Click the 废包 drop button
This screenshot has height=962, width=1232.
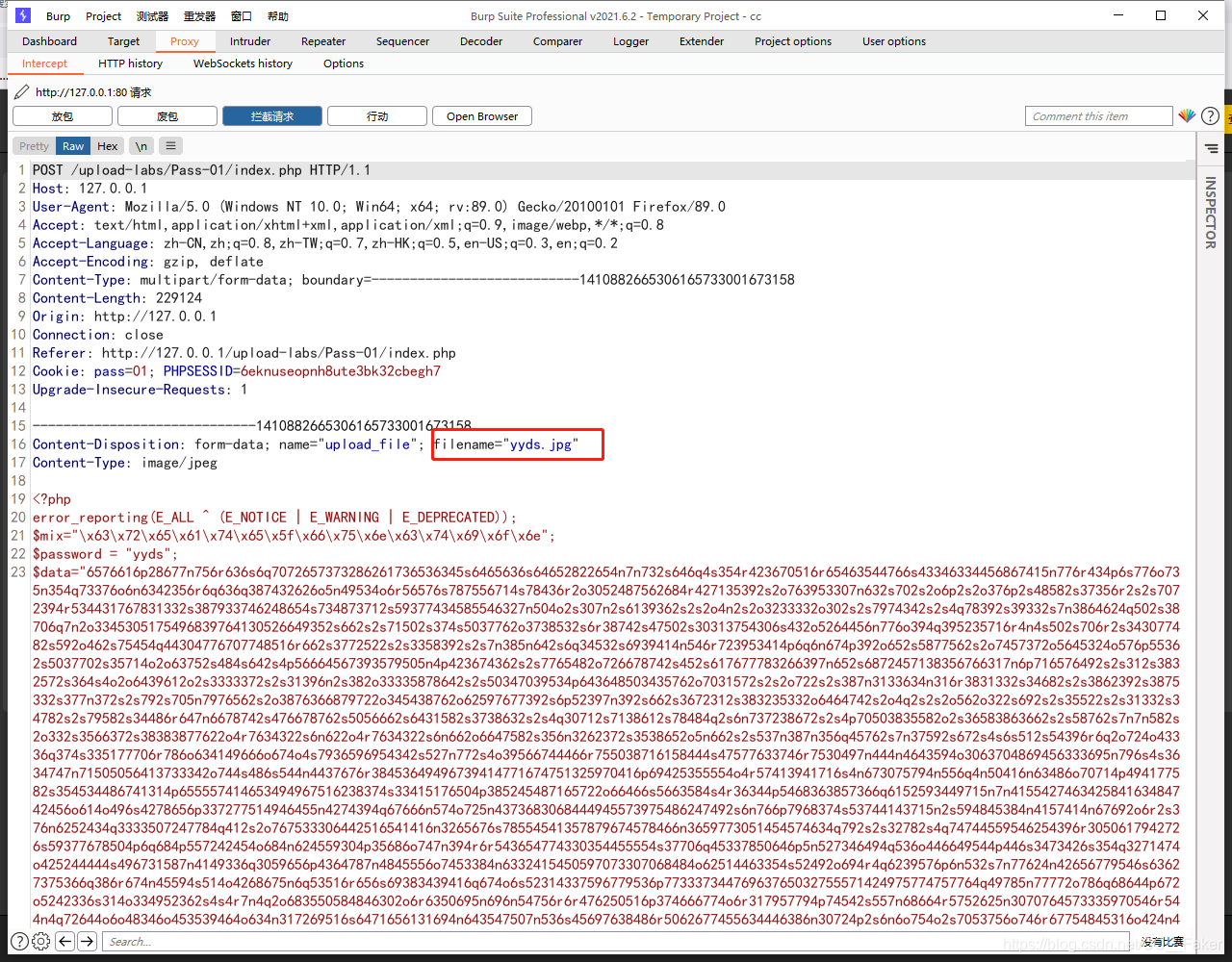167,116
